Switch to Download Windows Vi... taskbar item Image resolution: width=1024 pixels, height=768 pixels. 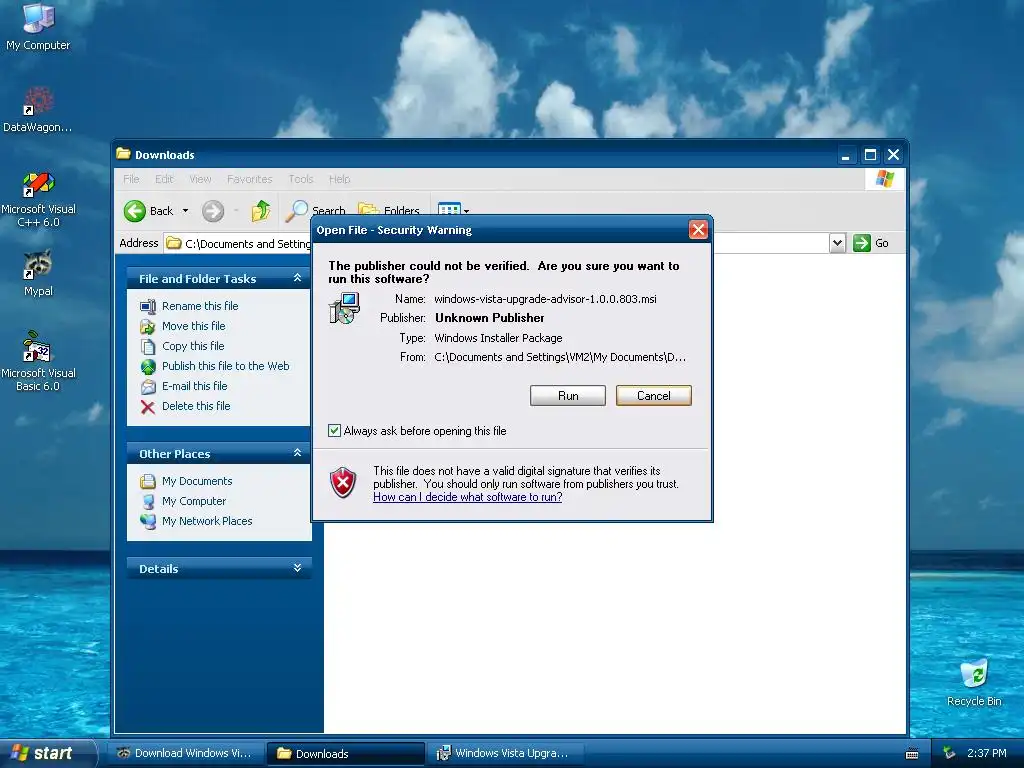click(184, 753)
